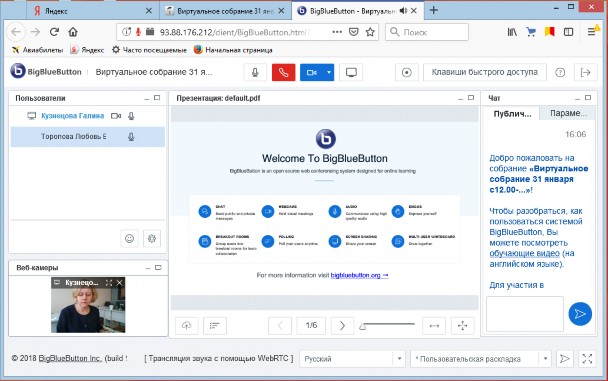608x381 pixels.
Task: Maximize the Веб-камеры panel
Action: click(x=158, y=267)
